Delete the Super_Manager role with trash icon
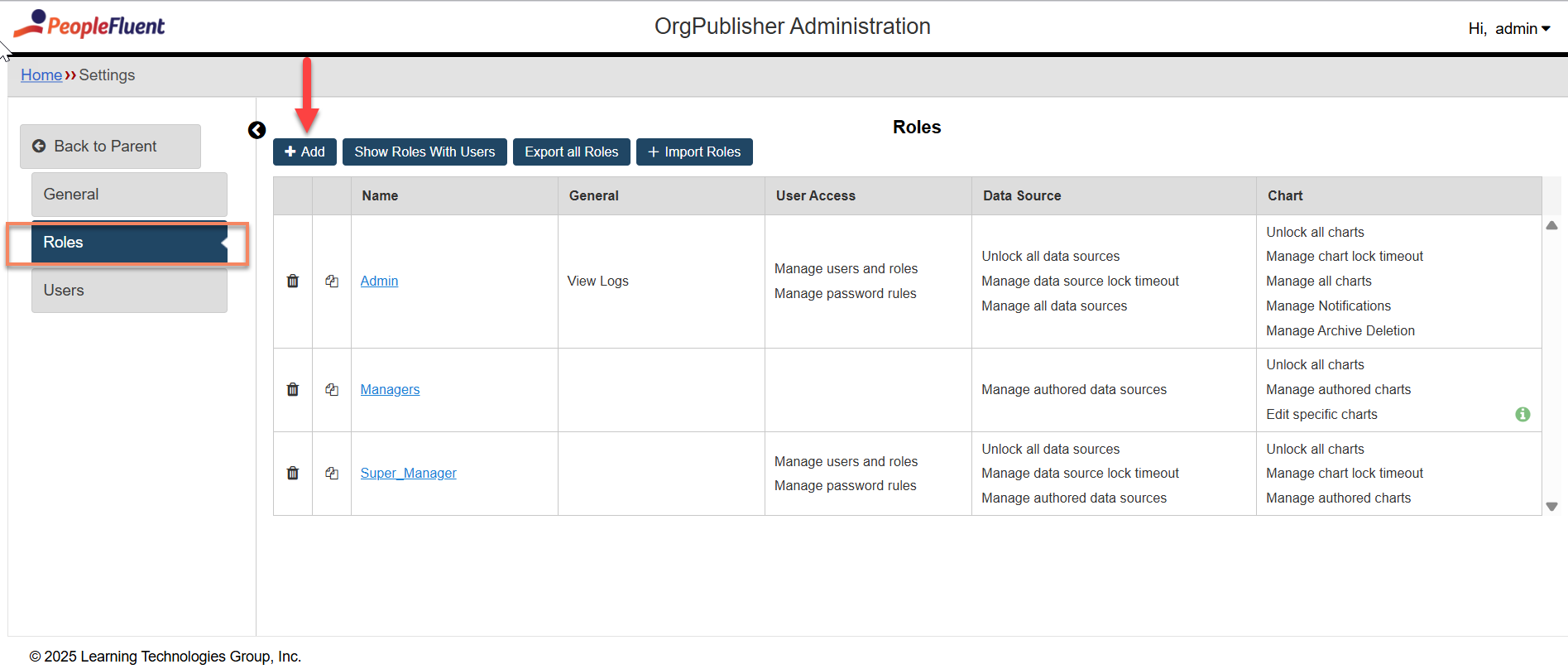This screenshot has width=1568, height=669. tap(293, 473)
